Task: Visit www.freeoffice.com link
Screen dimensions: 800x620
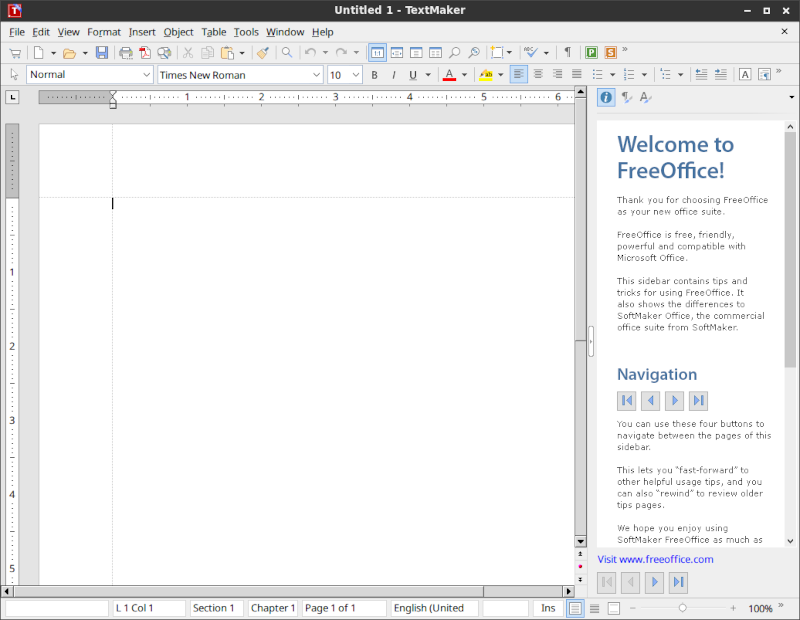Action: [655, 559]
